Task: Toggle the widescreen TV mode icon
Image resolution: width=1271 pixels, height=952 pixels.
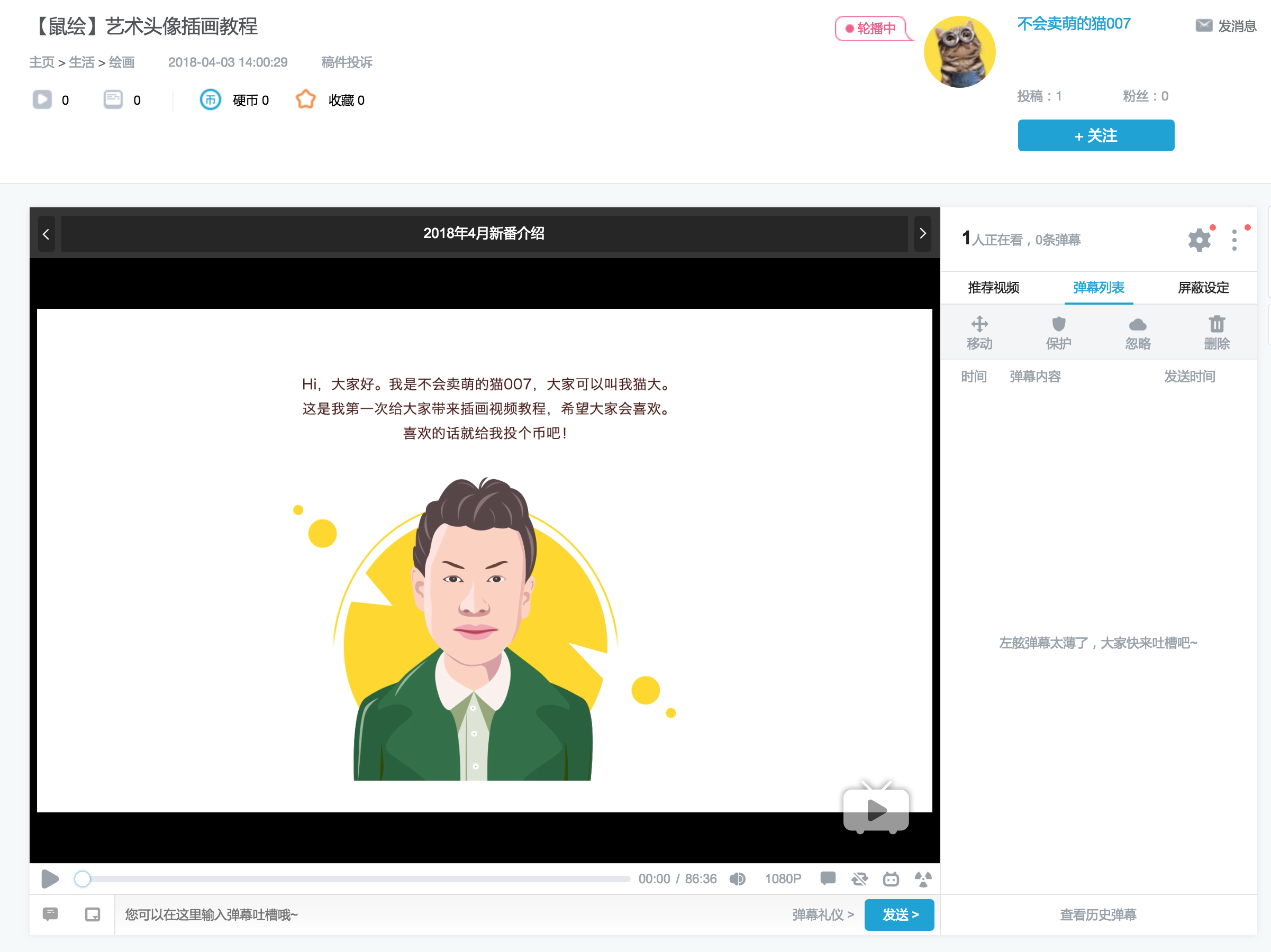Action: tap(891, 878)
